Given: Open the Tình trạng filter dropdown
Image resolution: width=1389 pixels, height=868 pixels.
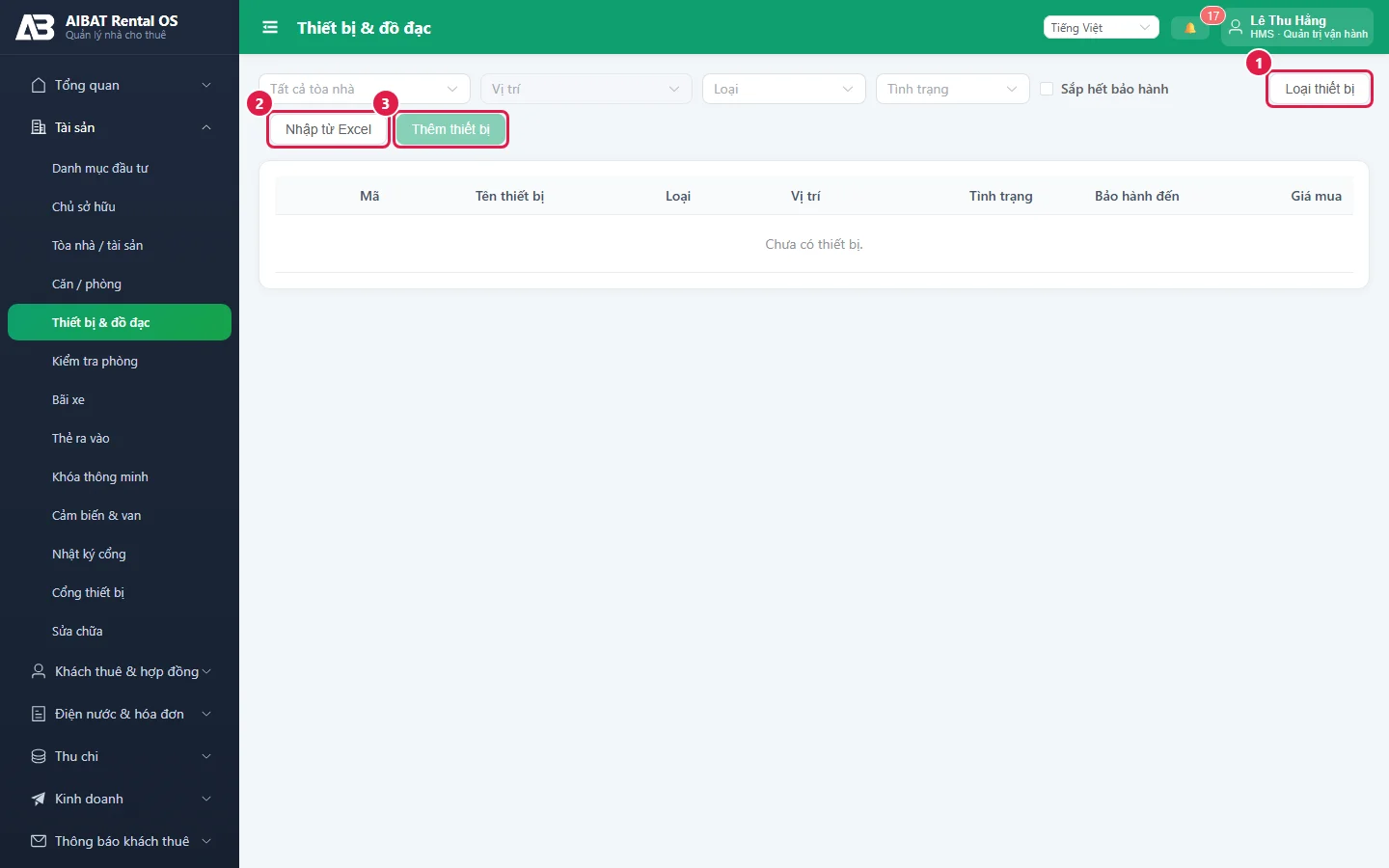Looking at the screenshot, I should (953, 89).
